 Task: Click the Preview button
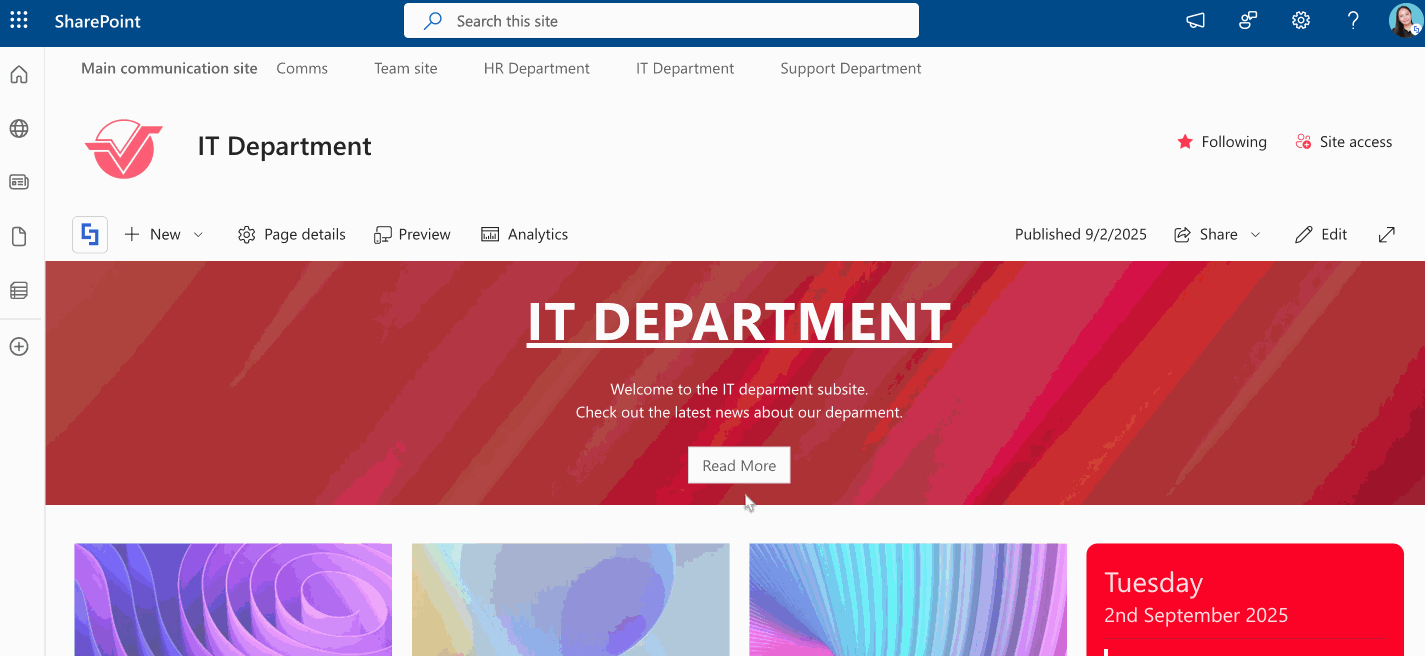click(412, 235)
